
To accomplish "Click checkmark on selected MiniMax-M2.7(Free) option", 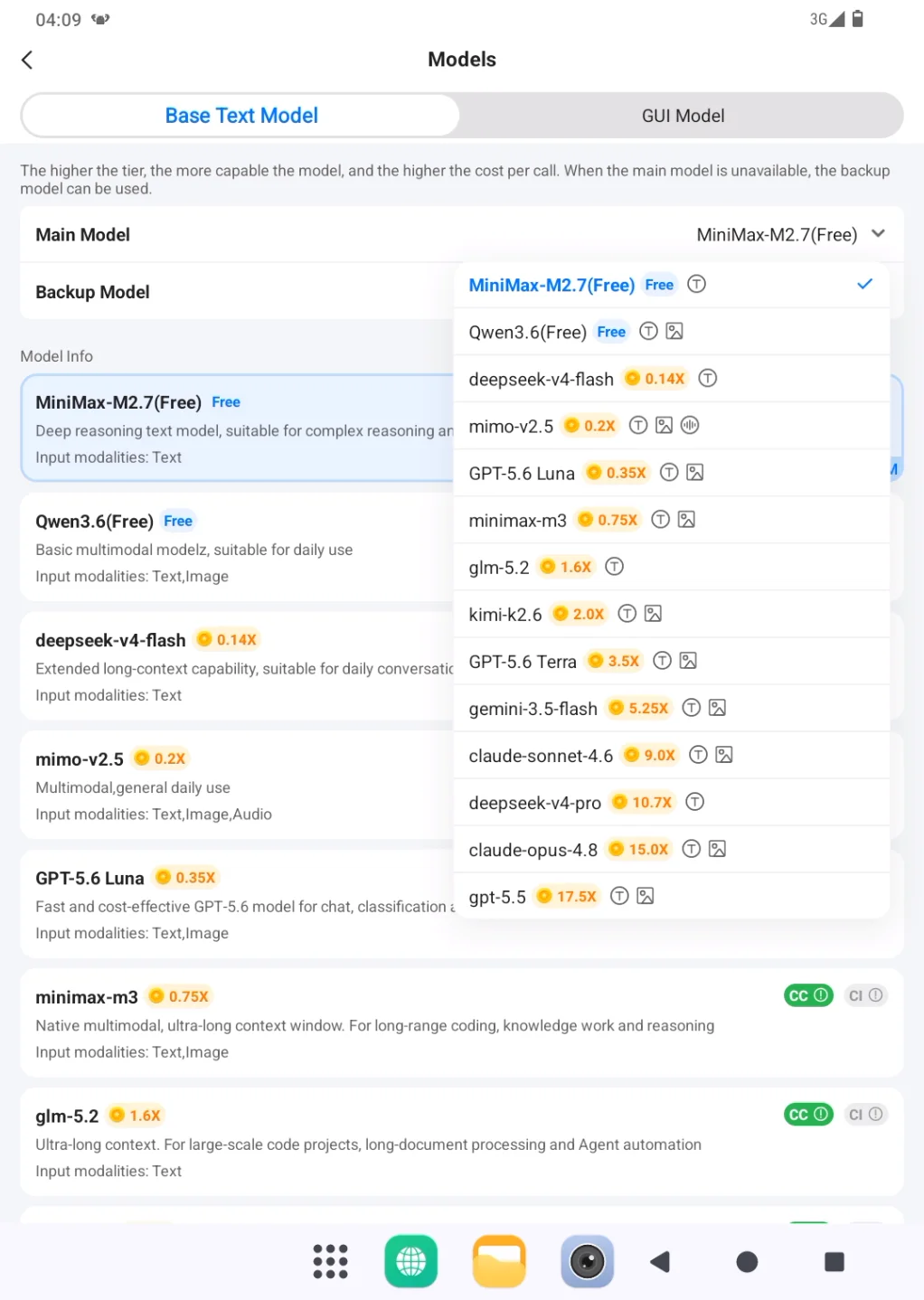I will pyautogui.click(x=864, y=284).
